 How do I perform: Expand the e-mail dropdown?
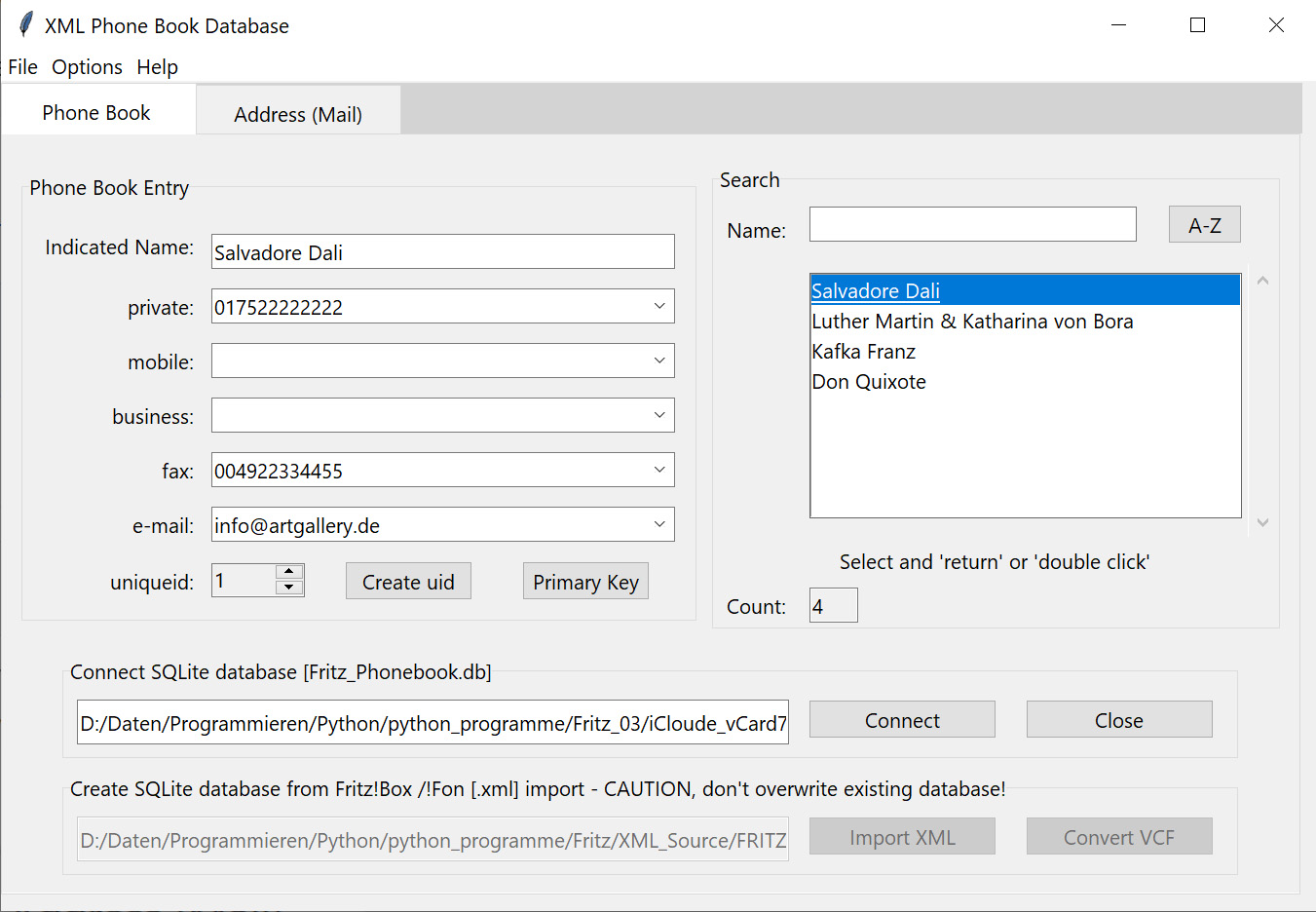pos(659,525)
